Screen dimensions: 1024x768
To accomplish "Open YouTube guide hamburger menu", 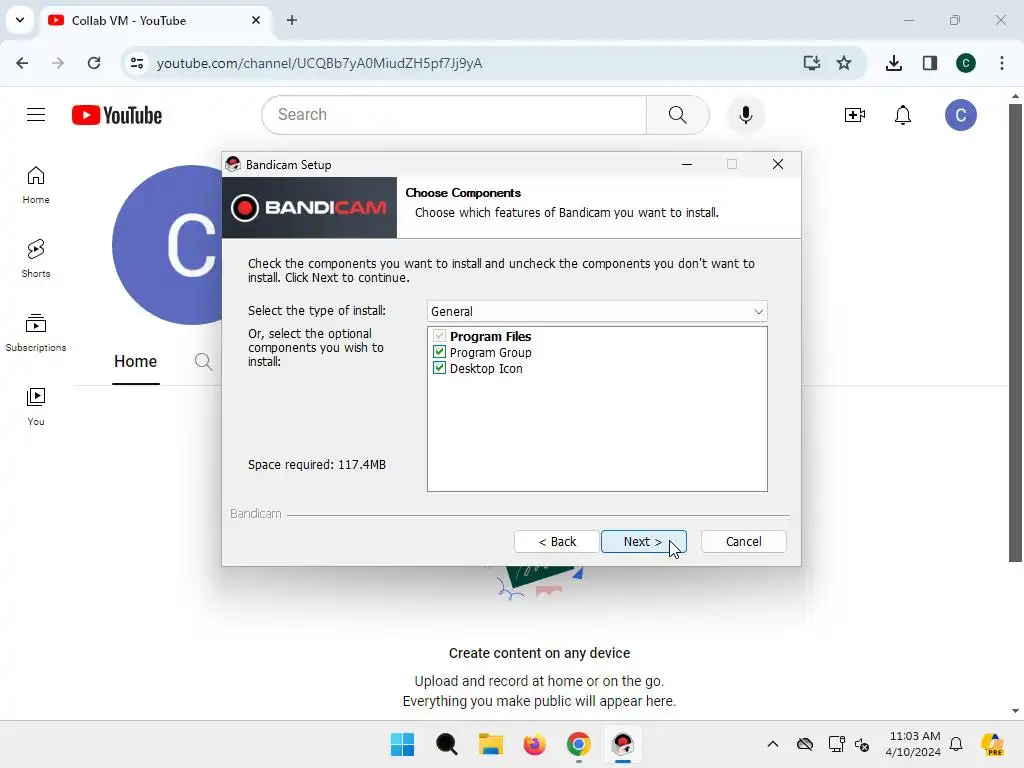I will tap(36, 115).
